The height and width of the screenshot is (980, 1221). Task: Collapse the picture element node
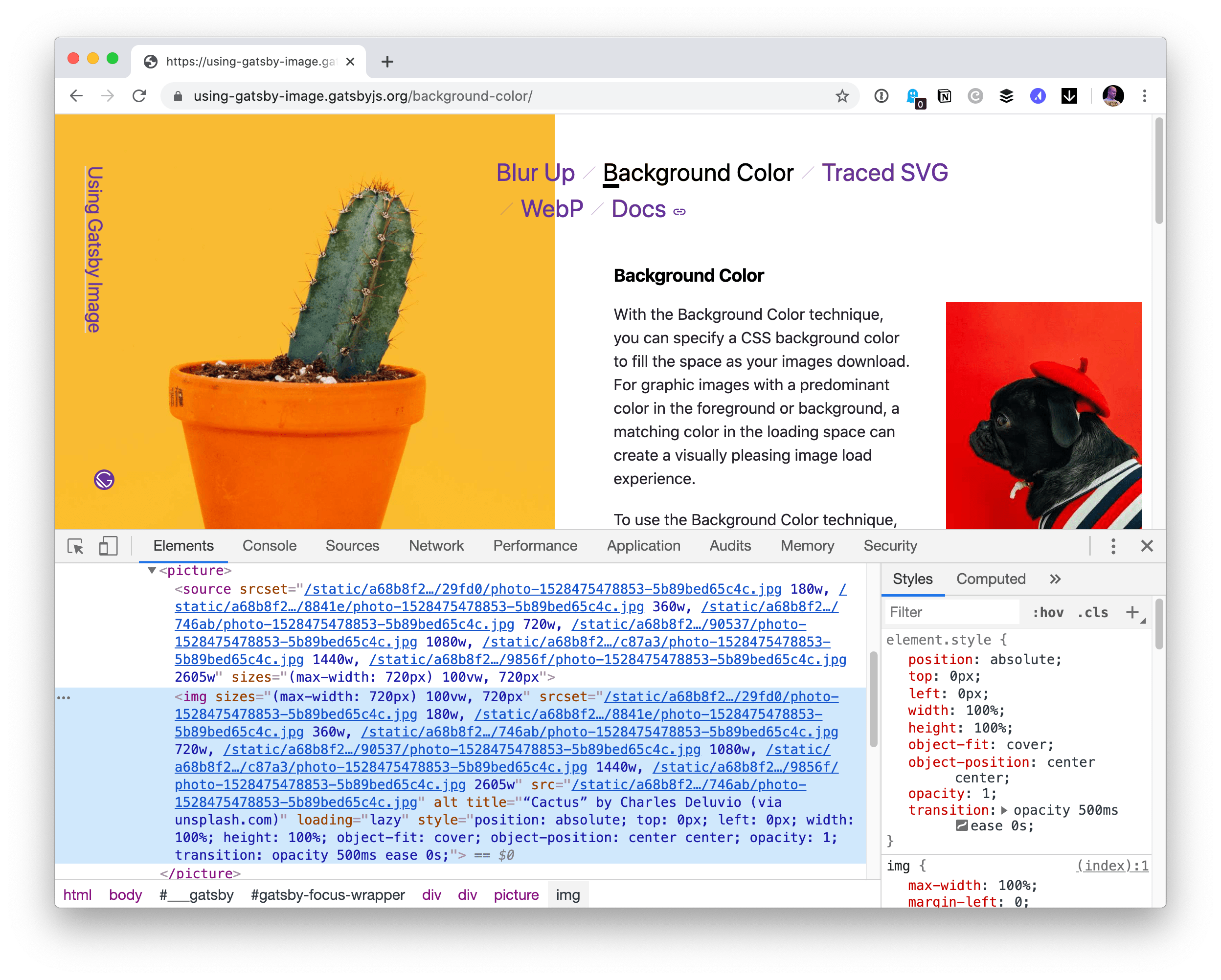(152, 571)
